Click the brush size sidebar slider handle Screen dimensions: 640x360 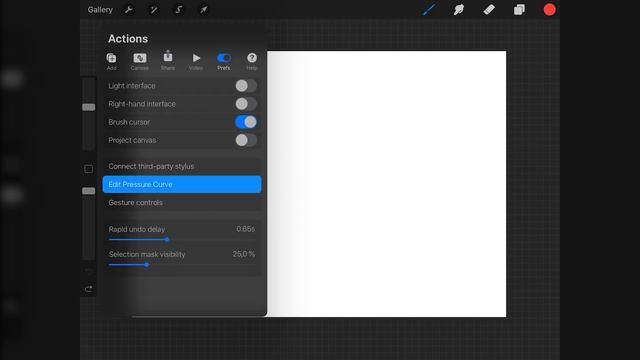coord(89,107)
